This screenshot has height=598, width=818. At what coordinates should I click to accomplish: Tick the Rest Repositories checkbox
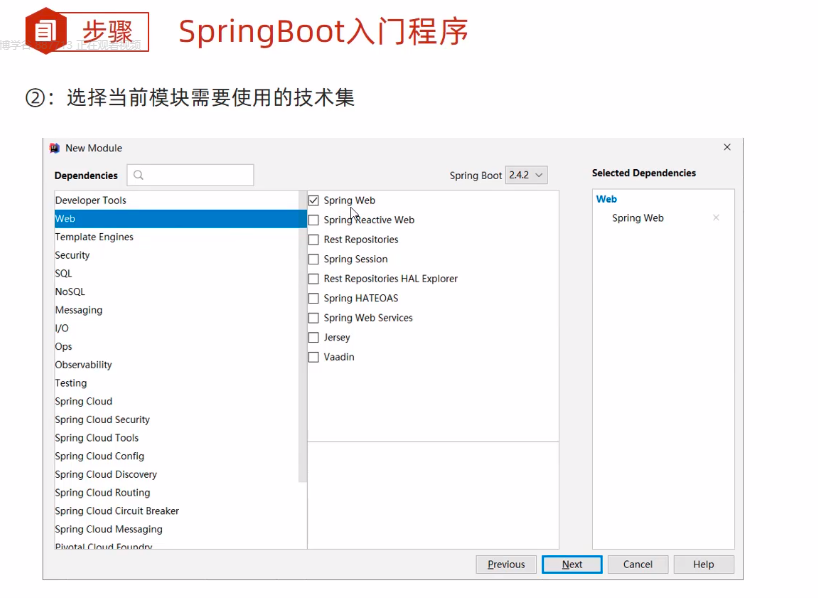(x=313, y=240)
